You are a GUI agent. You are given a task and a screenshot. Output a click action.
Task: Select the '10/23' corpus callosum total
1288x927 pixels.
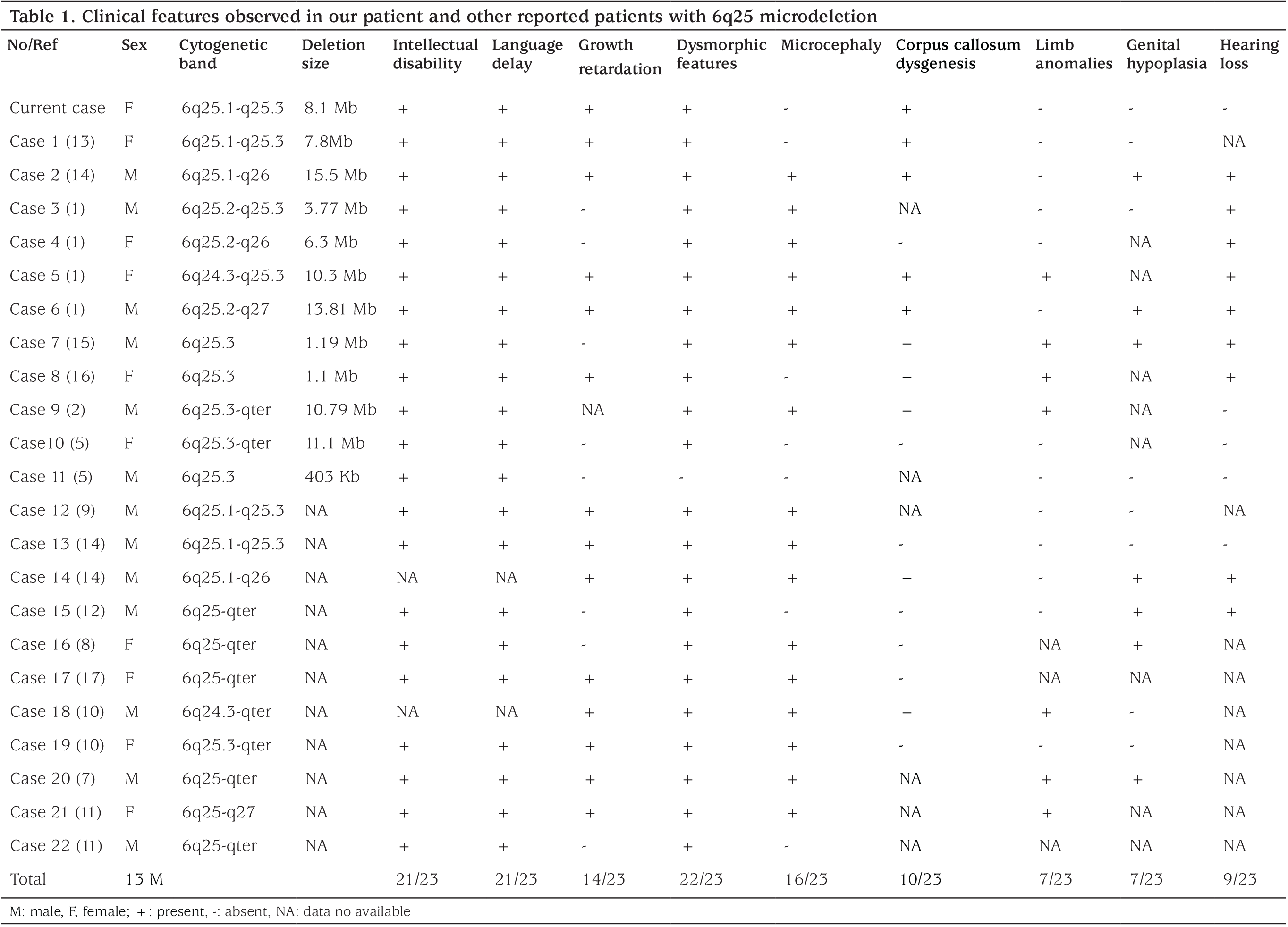921,879
